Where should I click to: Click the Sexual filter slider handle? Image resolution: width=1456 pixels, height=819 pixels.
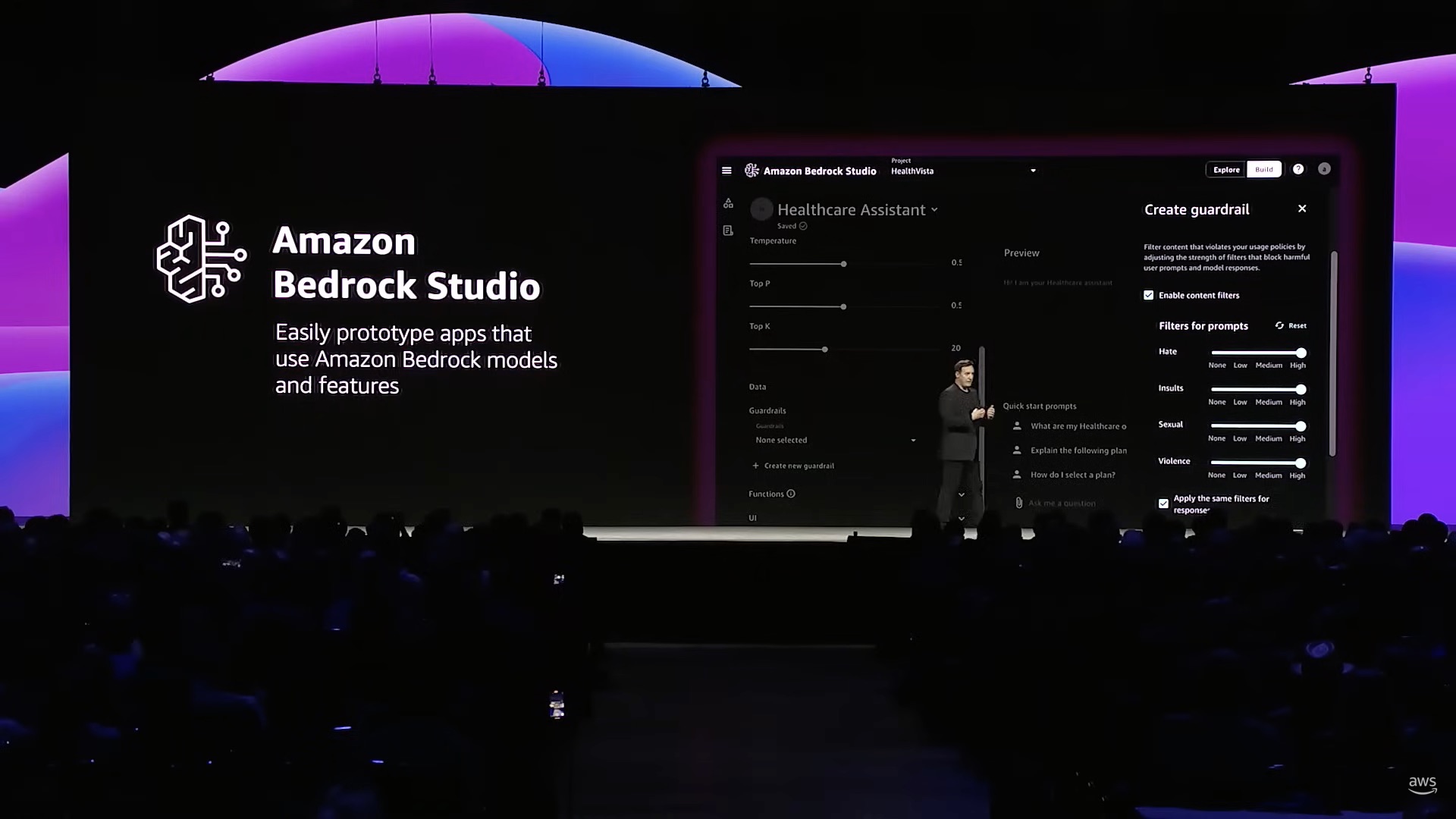coord(1301,426)
